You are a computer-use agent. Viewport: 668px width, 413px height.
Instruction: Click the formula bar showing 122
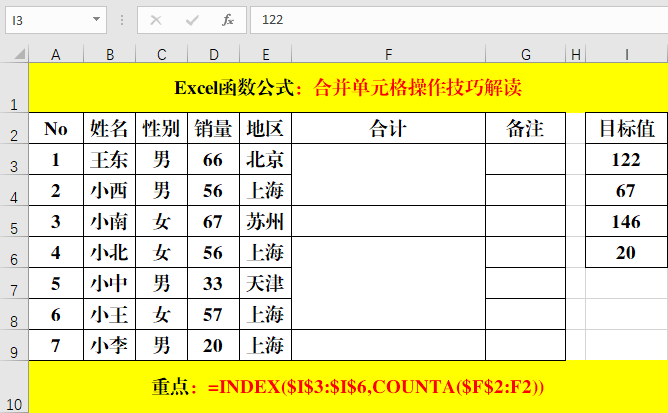click(459, 20)
